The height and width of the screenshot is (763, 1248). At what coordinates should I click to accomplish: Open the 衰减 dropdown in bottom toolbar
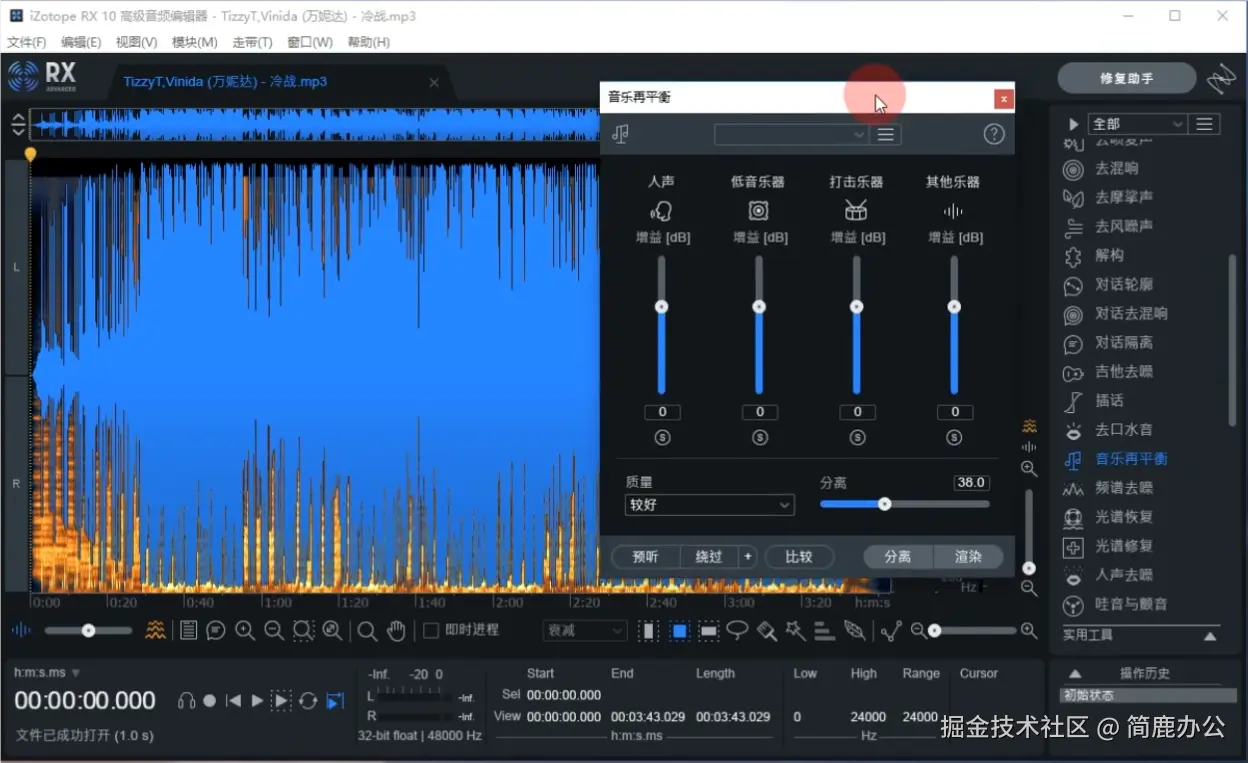[583, 630]
